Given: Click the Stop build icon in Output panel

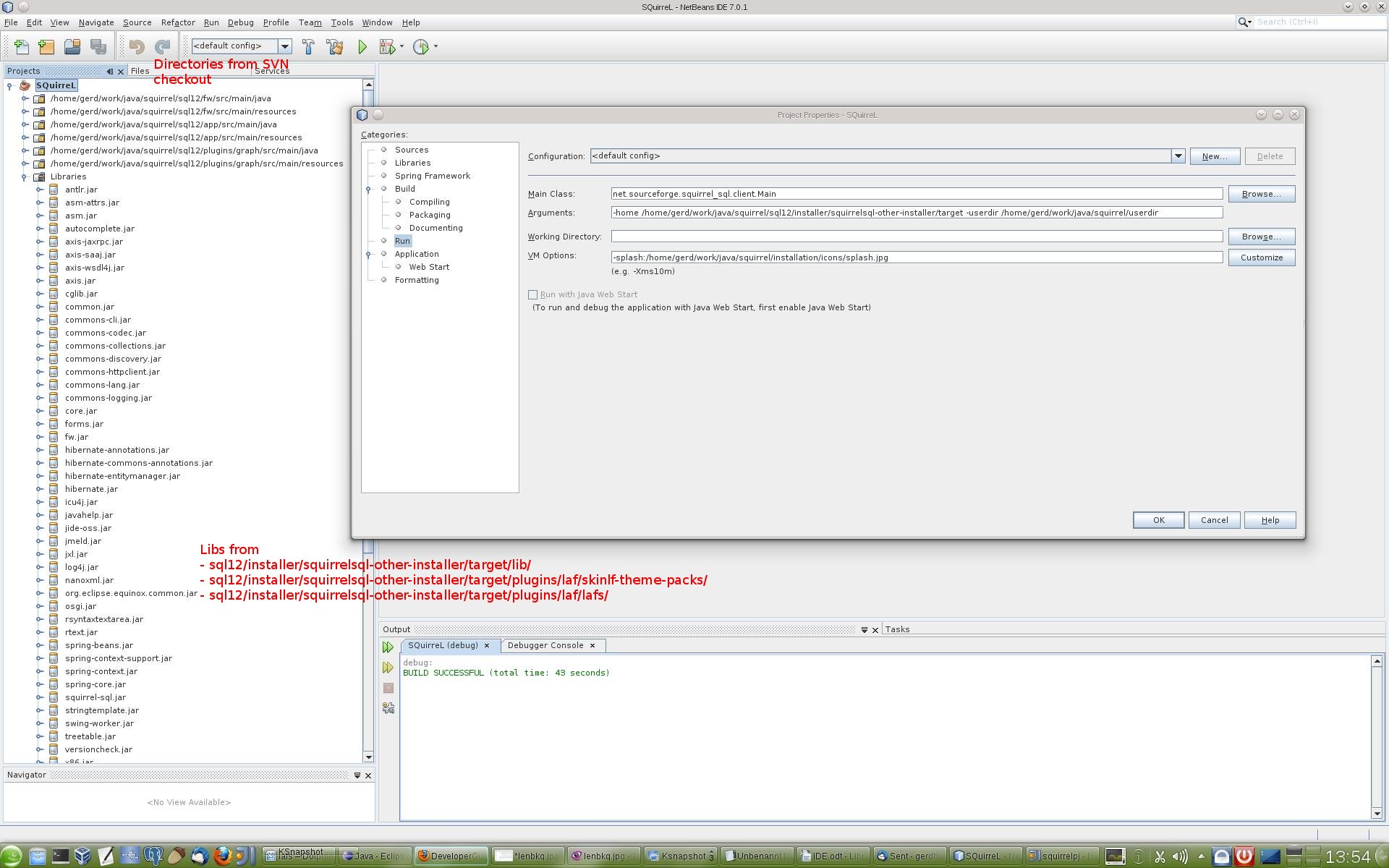Looking at the screenshot, I should (x=388, y=688).
